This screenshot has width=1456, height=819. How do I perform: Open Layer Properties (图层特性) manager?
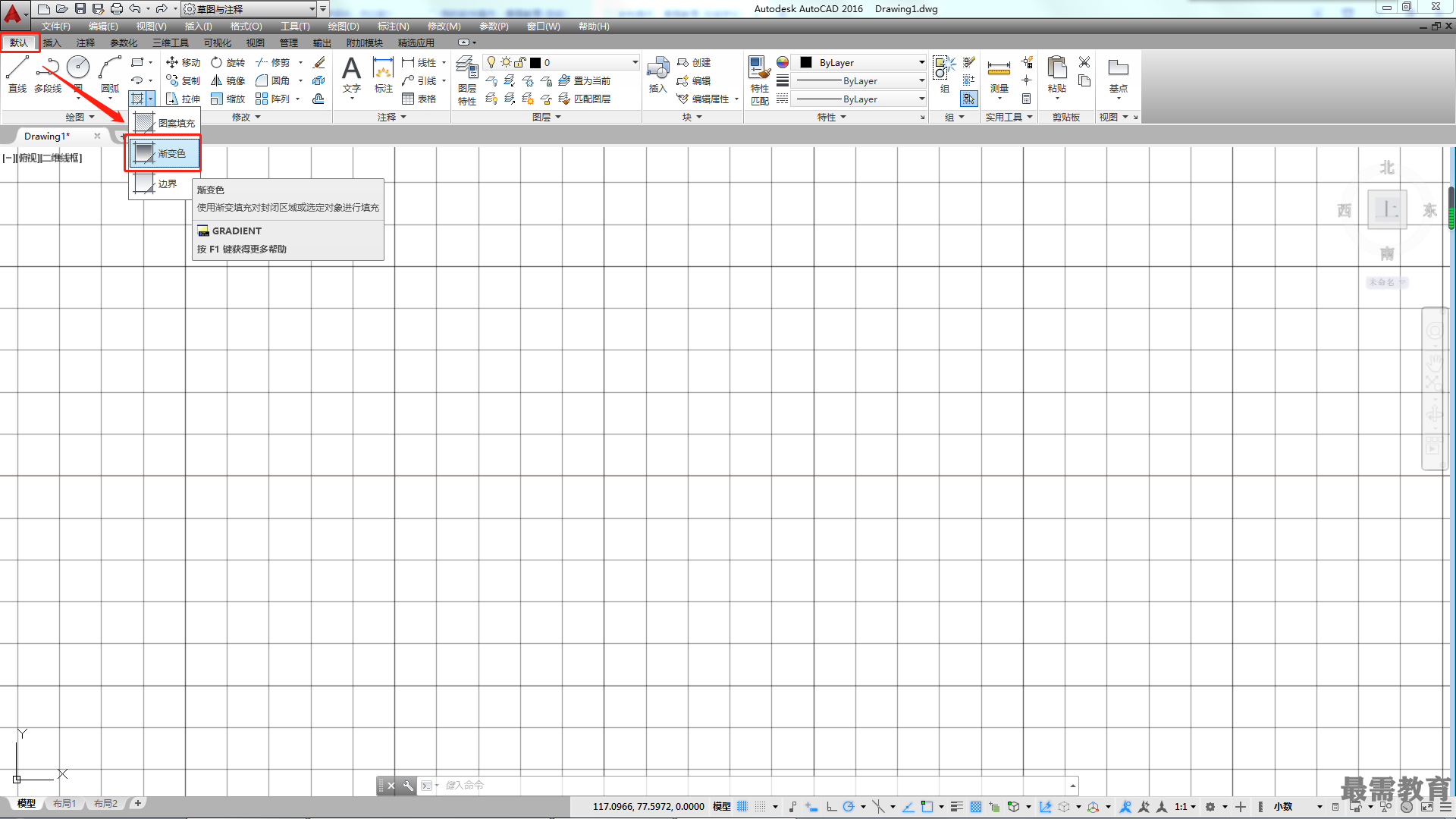point(467,80)
